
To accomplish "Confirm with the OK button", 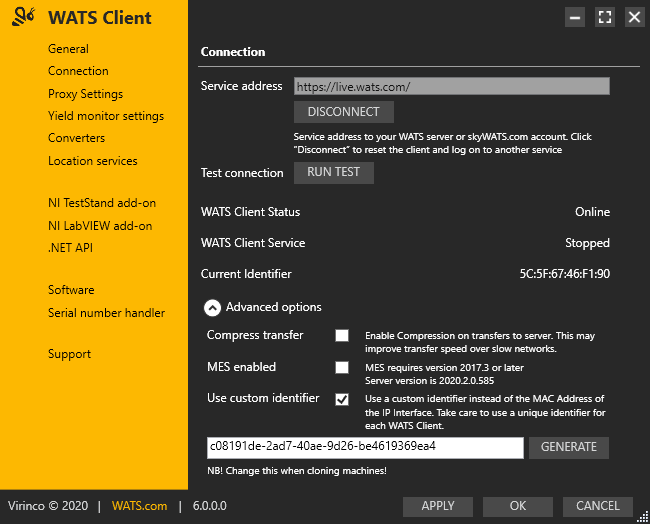I will click(x=518, y=506).
